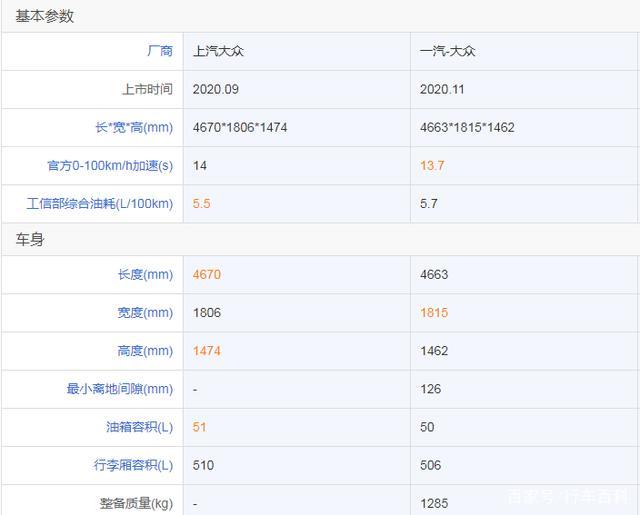Image resolution: width=640 pixels, height=515 pixels.
Task: Open the 工信部综合油耗(L/100km) link
Action: [x=100, y=204]
